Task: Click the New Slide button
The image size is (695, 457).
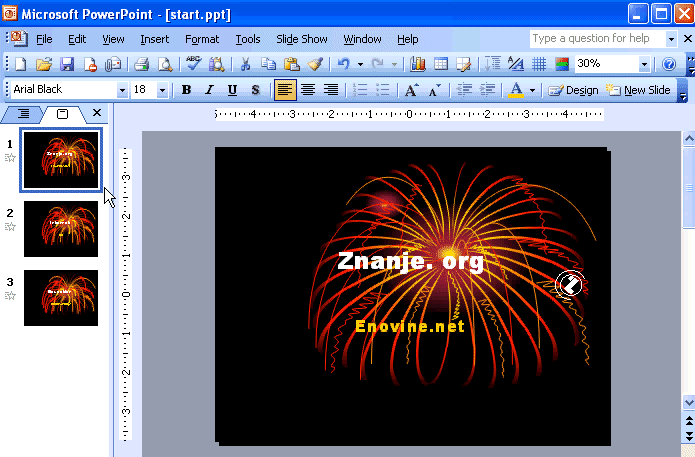Action: point(638,90)
